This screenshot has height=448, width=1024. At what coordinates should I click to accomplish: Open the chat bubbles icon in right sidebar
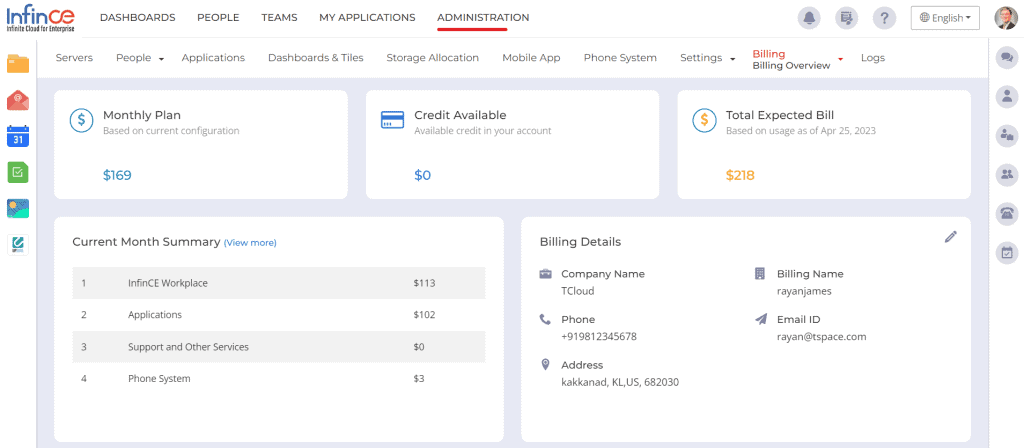[1006, 57]
